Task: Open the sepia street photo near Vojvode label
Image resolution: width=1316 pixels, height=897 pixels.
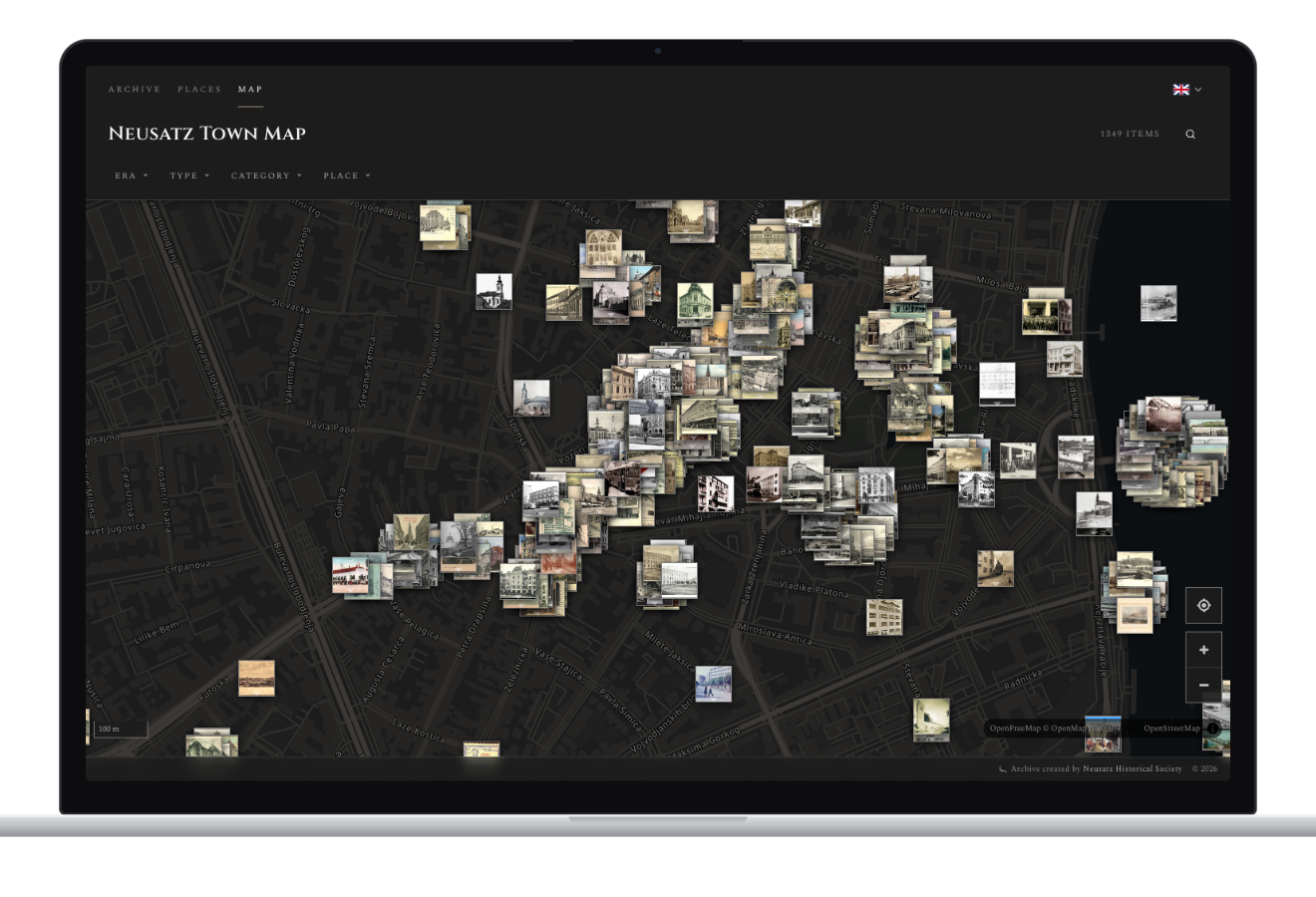Action: [x=995, y=569]
